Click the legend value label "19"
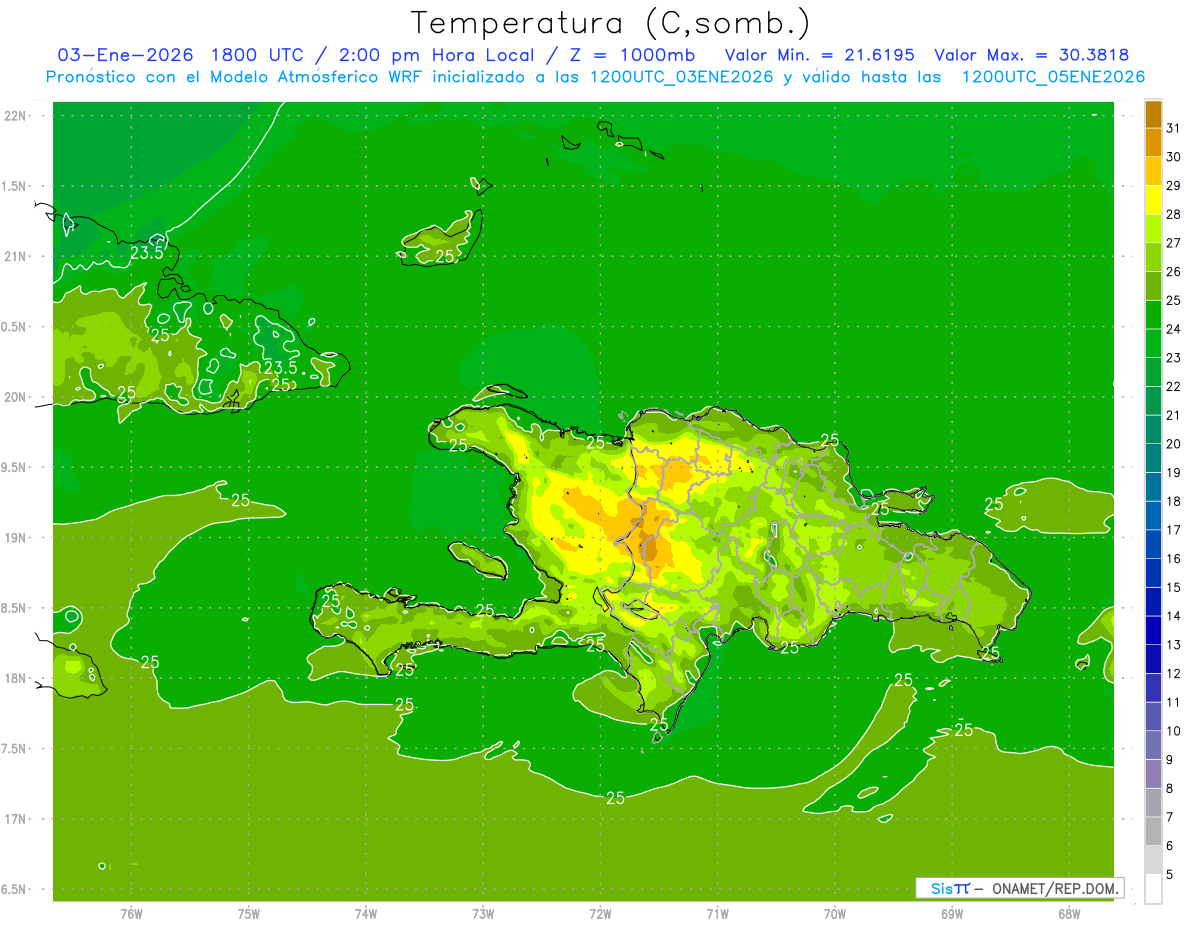 coord(1174,473)
